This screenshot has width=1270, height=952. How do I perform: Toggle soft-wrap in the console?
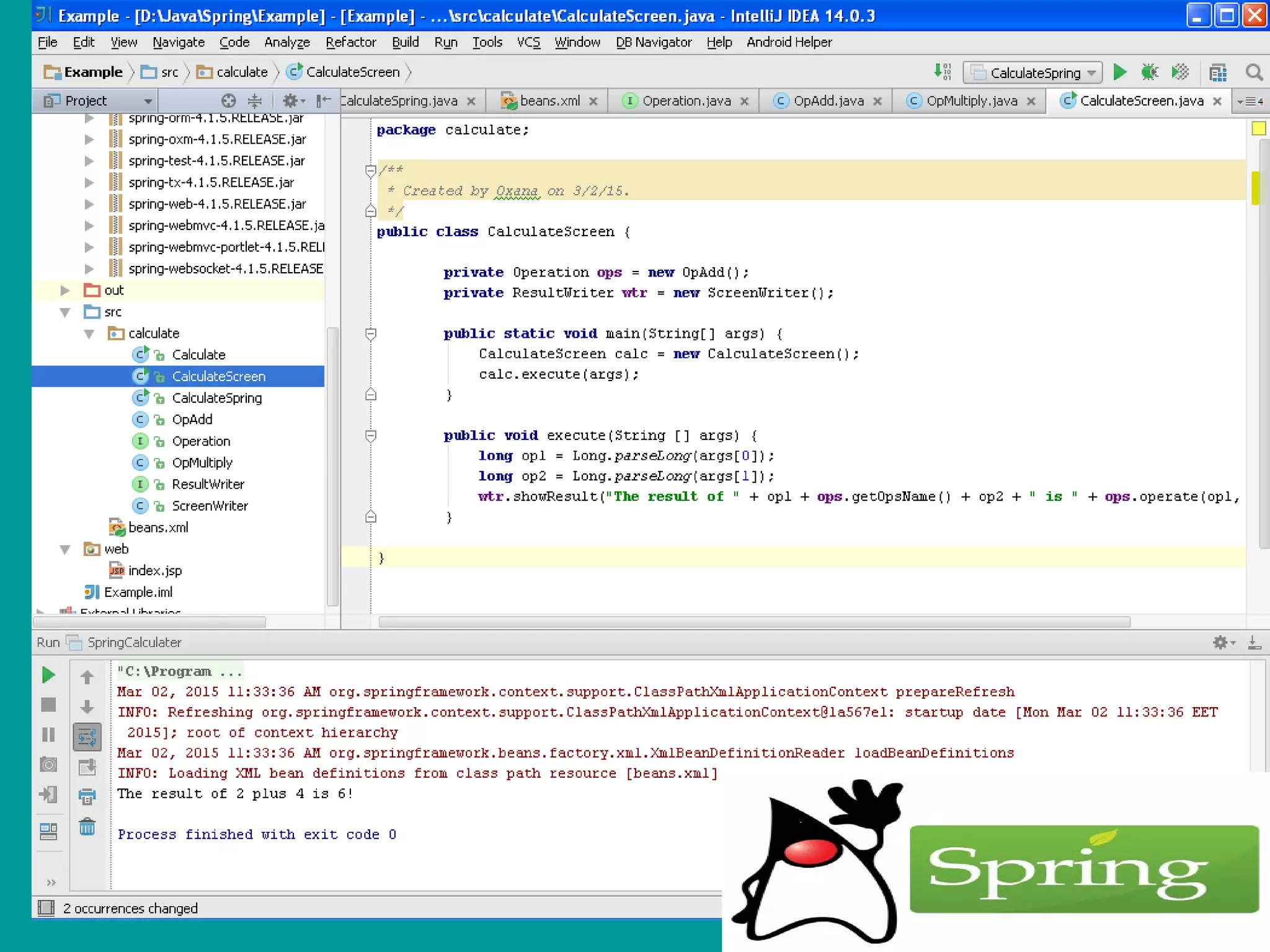coord(87,737)
